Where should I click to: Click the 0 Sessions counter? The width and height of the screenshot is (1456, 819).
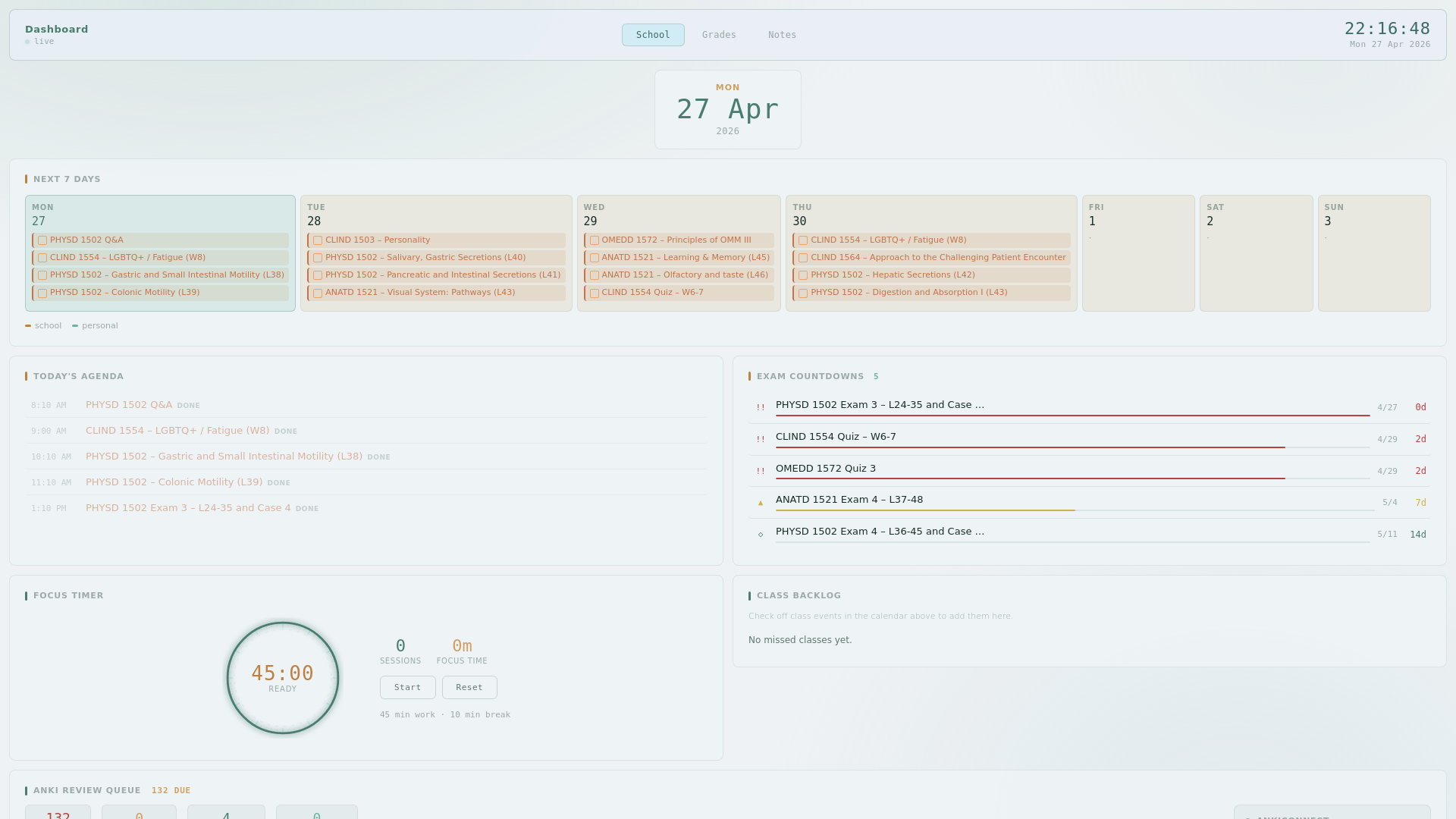click(x=400, y=651)
